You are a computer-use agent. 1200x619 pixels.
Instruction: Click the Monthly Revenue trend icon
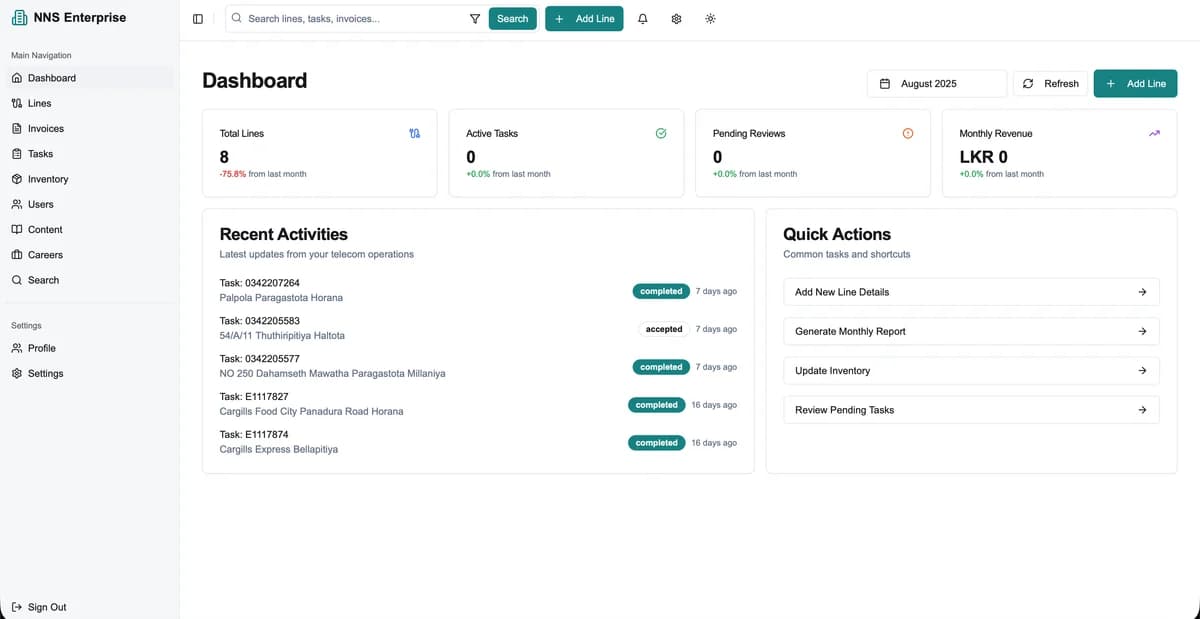pos(1155,133)
